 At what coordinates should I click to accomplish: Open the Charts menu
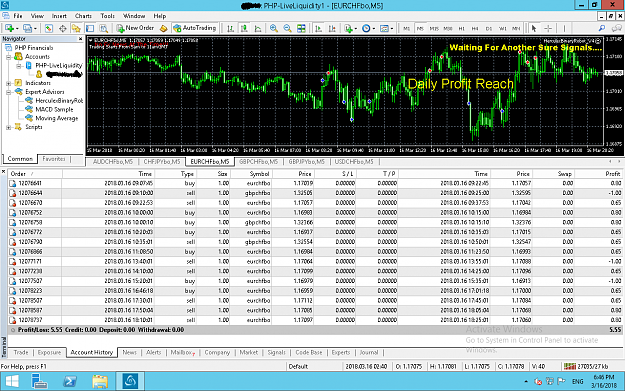tap(83, 16)
